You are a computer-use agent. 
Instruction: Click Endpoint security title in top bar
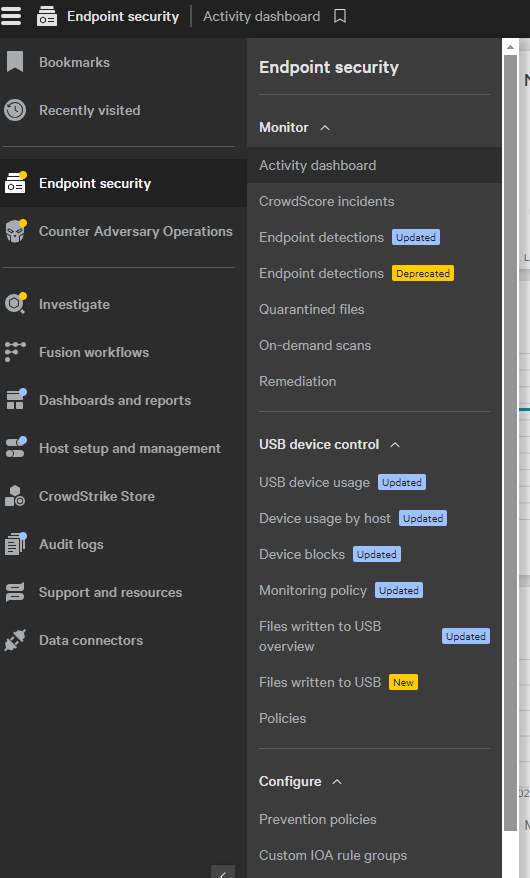click(x=123, y=17)
